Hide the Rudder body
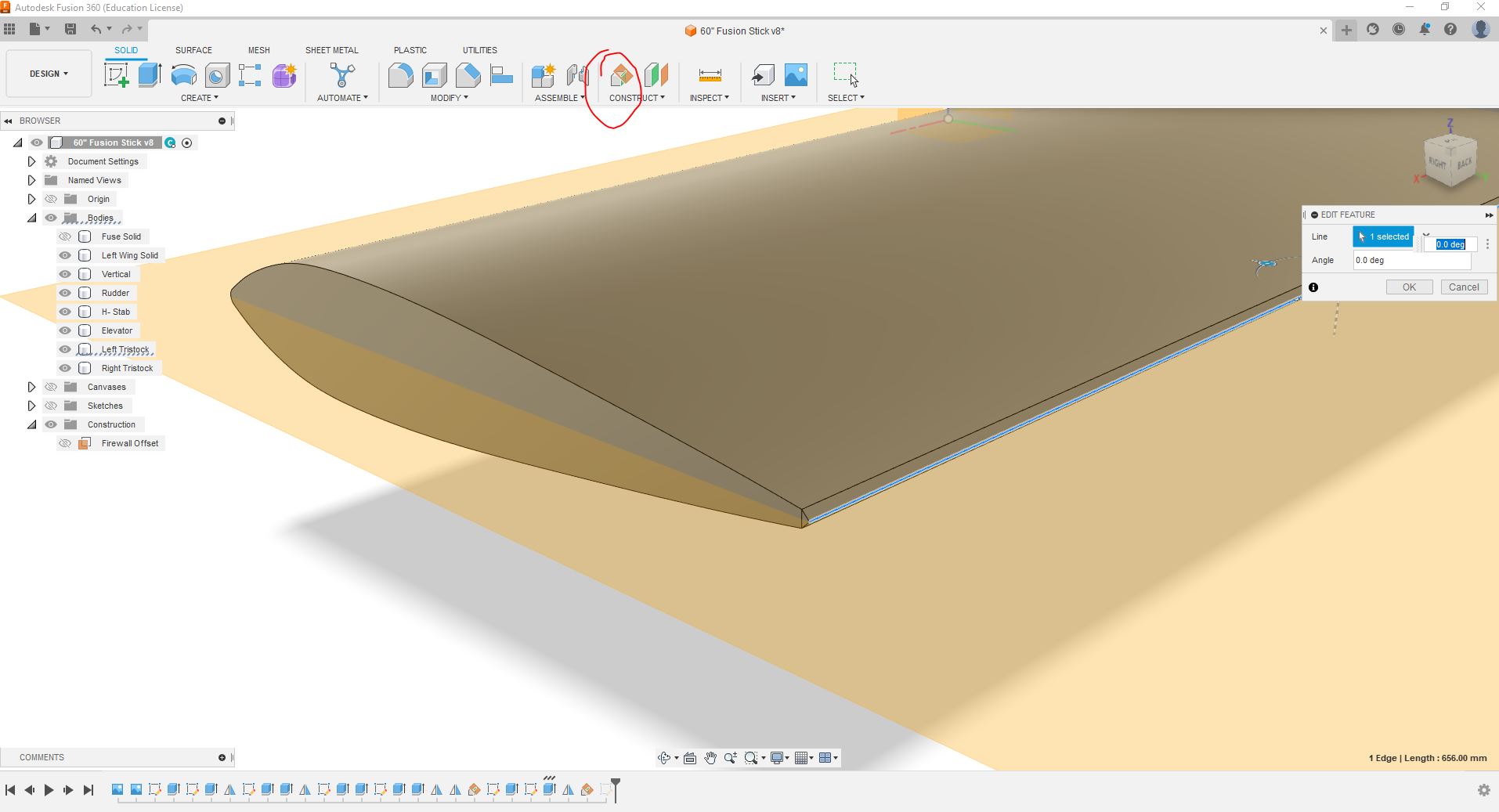Screen dimensions: 1499x812 (x=65, y=293)
